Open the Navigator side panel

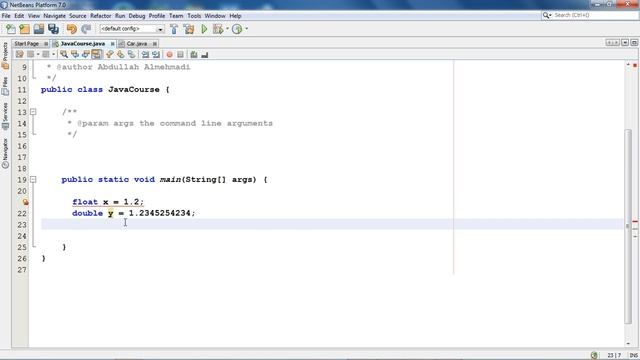(x=5, y=153)
